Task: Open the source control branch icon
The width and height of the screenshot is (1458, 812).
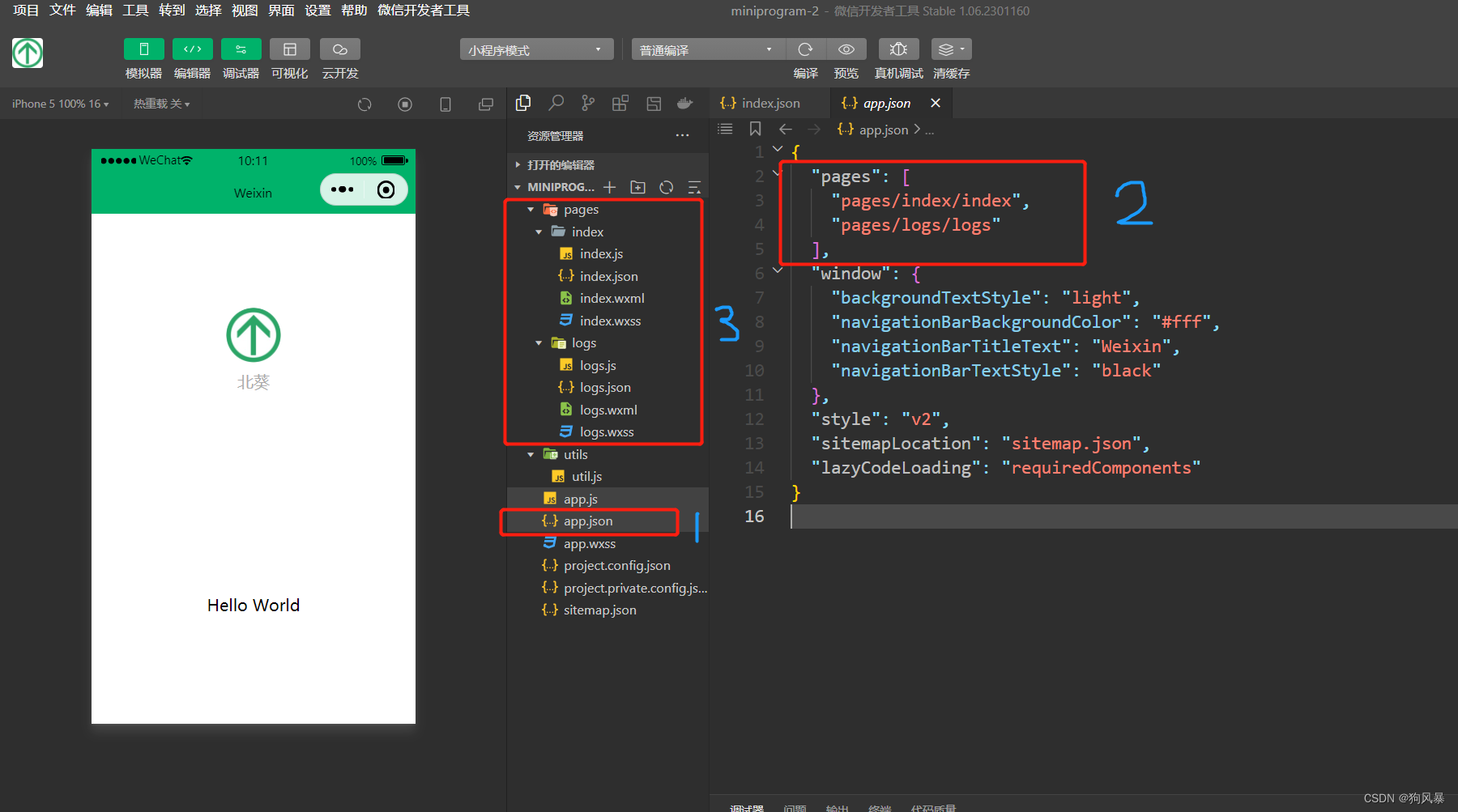Action: [588, 103]
